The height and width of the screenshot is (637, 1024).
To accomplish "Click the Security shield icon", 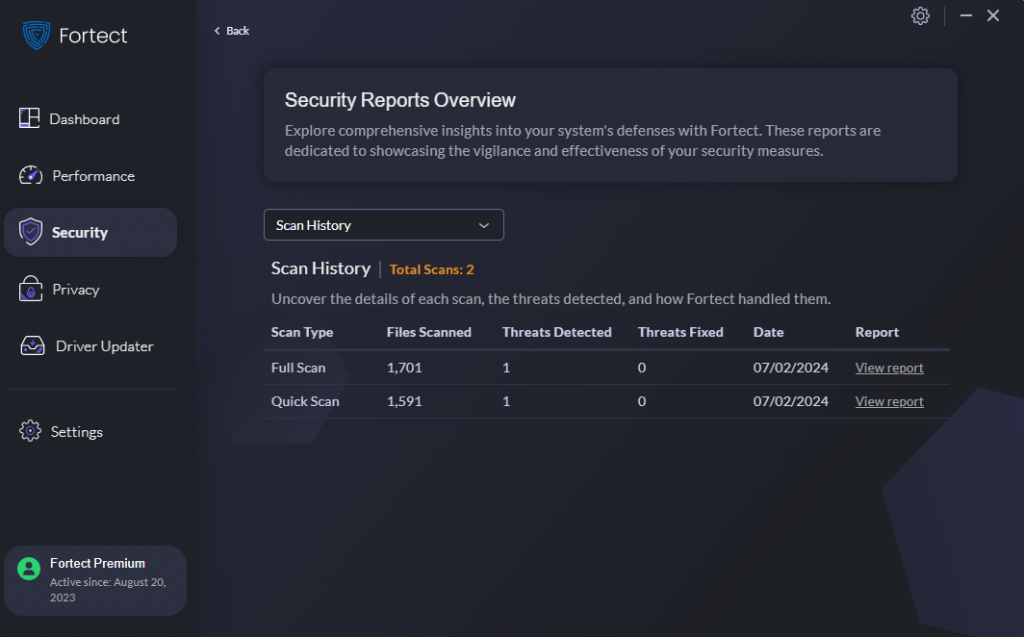I will (x=31, y=232).
